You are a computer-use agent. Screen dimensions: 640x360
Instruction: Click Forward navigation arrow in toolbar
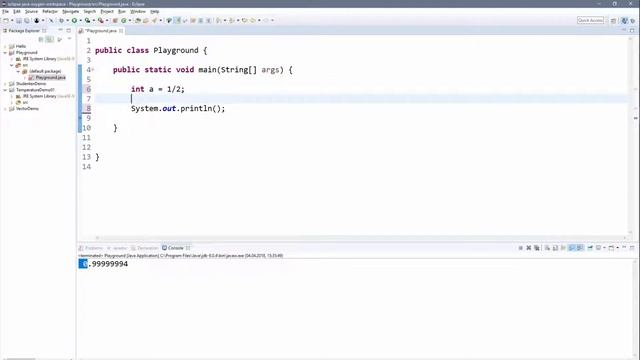(266, 20)
